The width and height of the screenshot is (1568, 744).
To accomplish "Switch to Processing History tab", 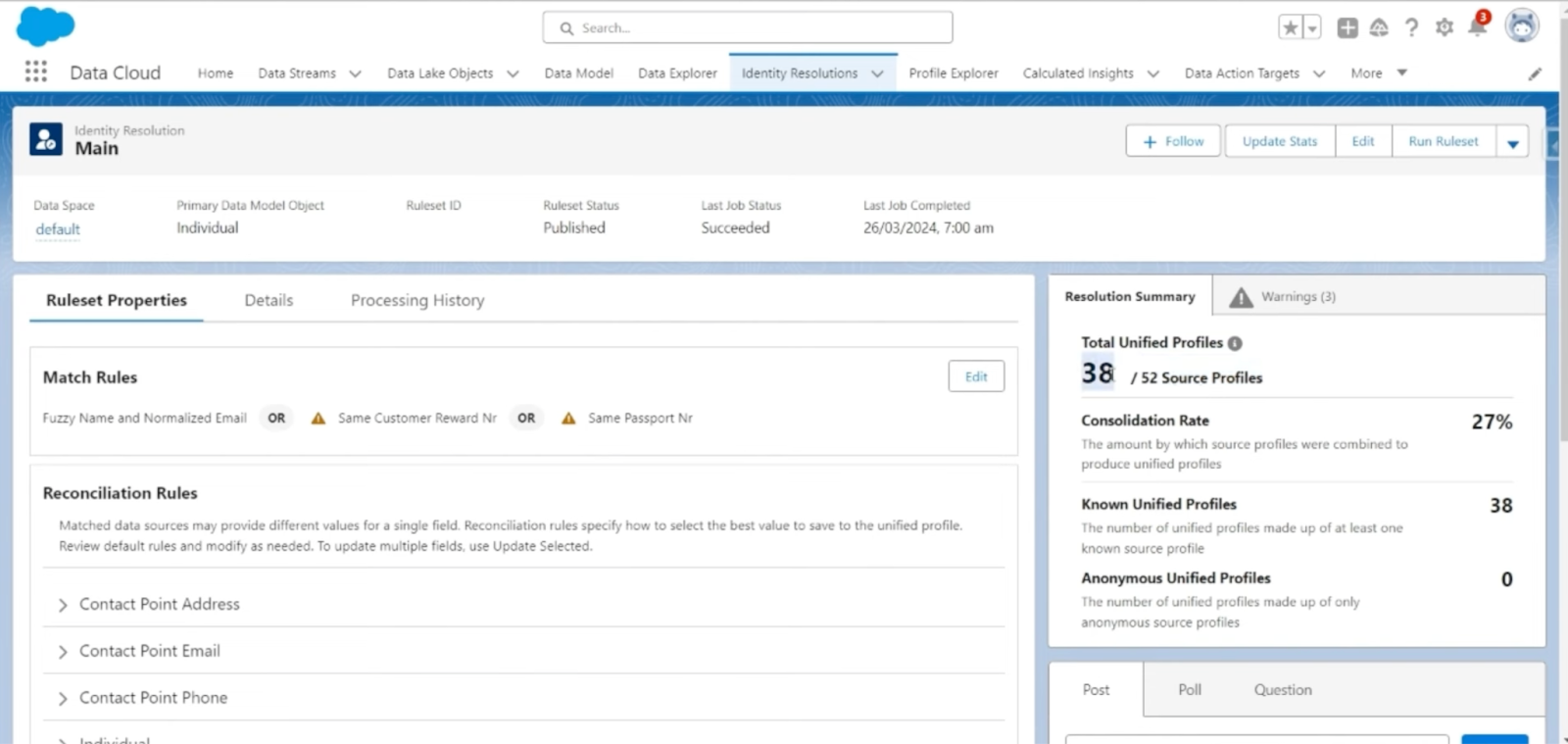I will (x=417, y=300).
